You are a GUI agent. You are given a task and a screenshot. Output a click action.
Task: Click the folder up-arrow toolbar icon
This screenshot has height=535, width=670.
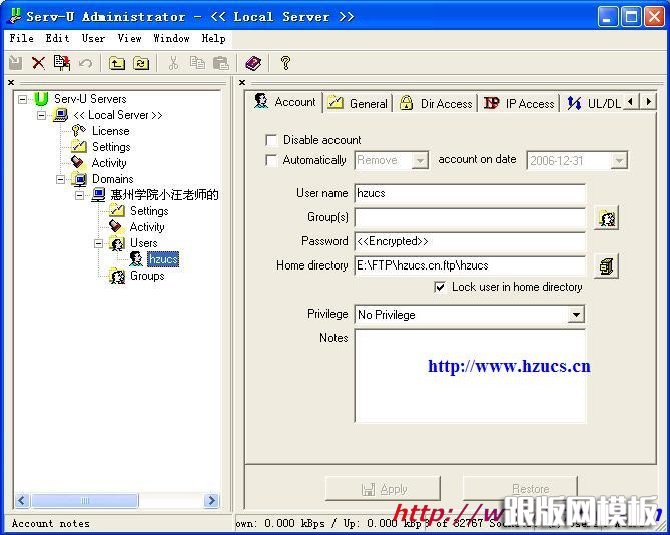[x=117, y=63]
